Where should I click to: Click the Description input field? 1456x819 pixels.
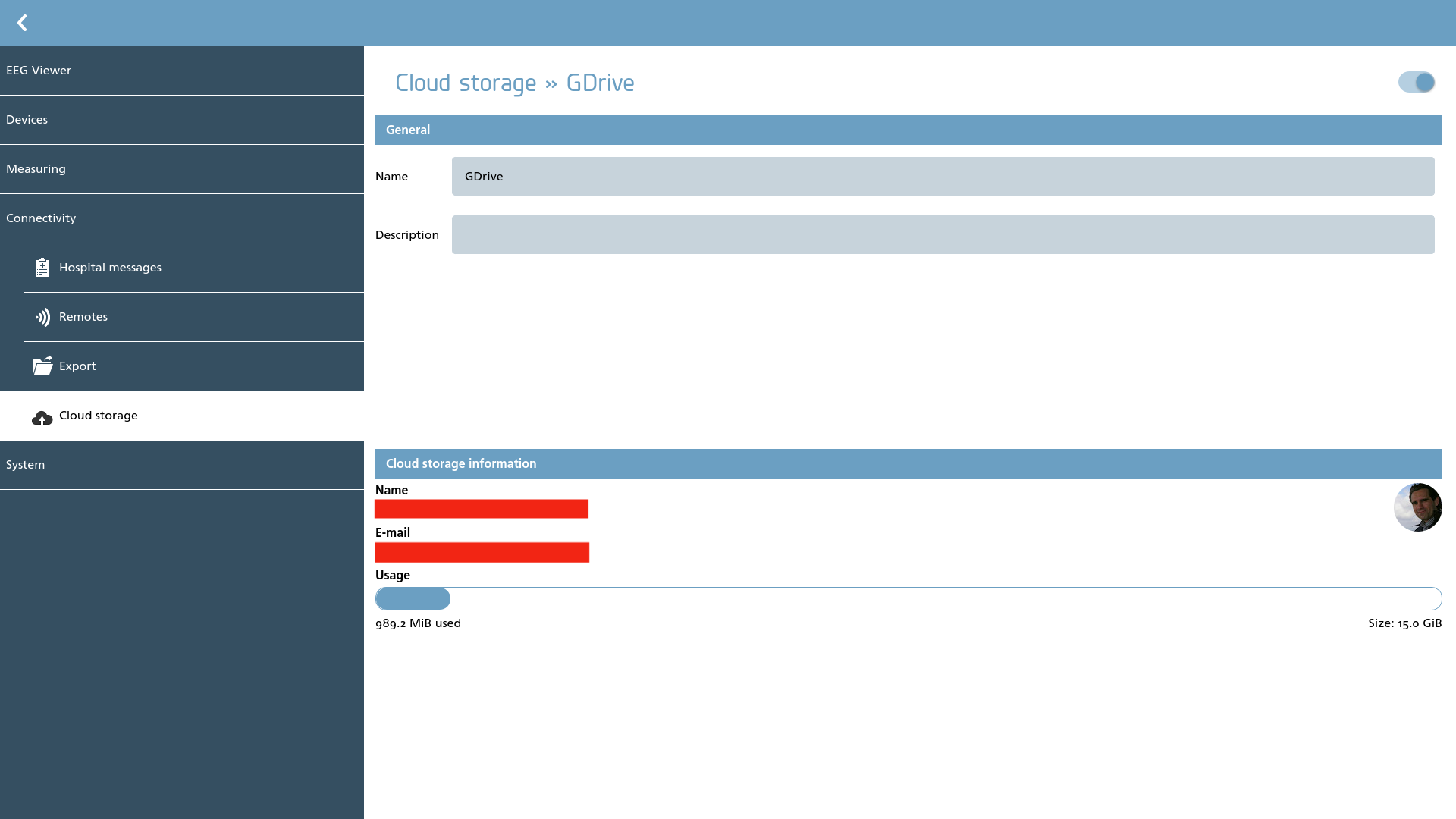point(943,234)
